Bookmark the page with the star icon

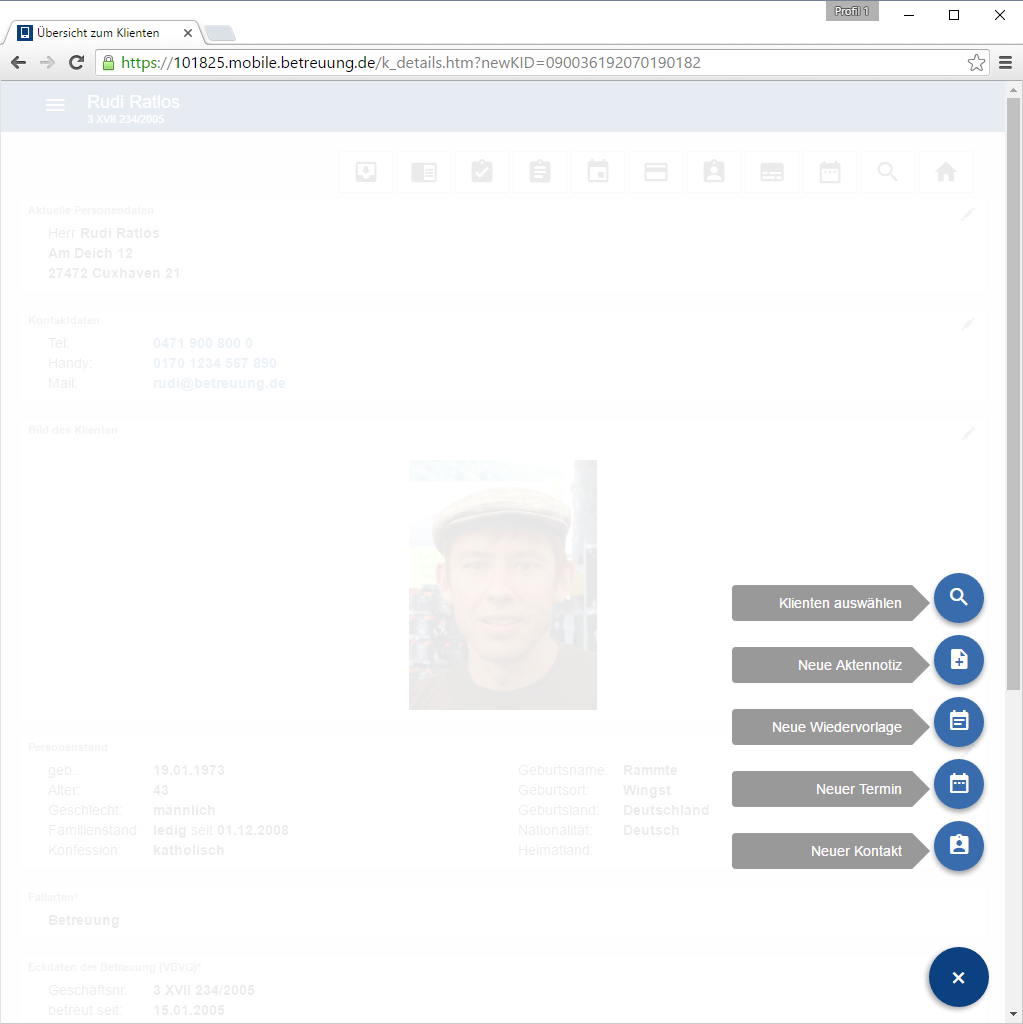[976, 63]
